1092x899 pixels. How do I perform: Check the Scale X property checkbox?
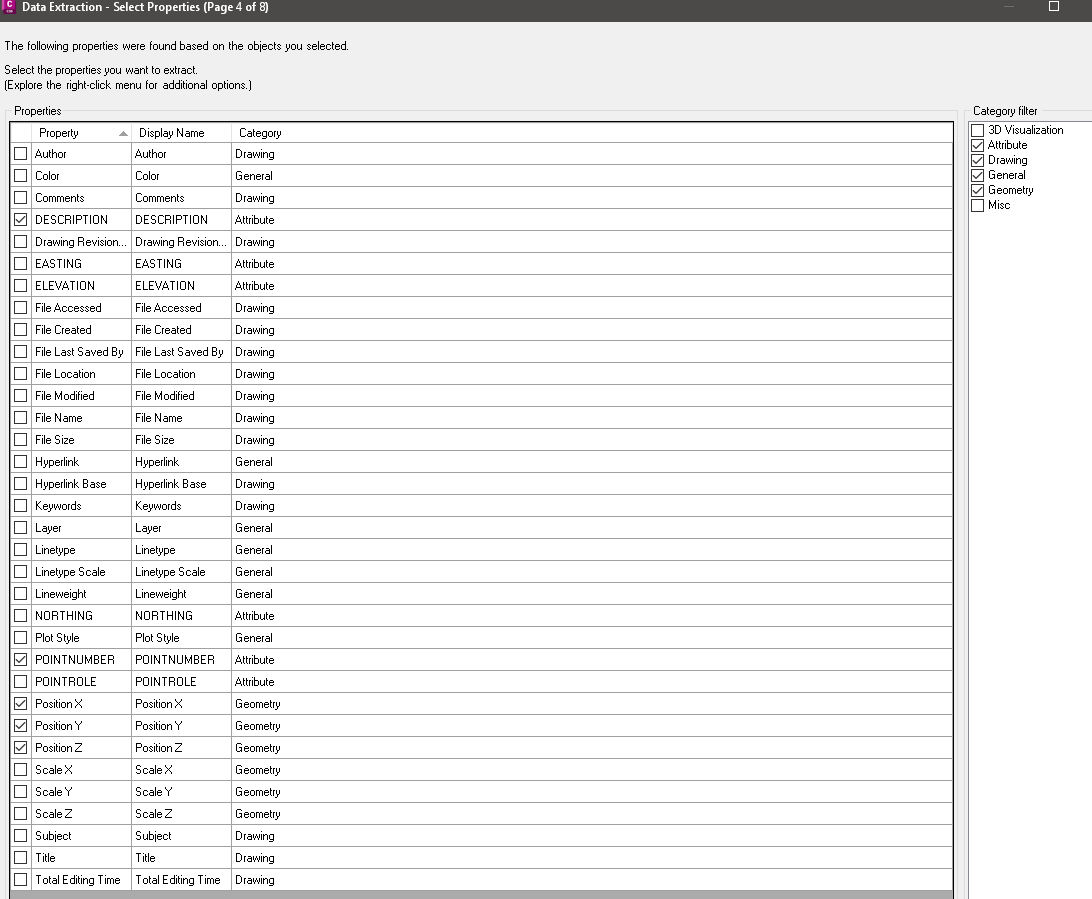(x=21, y=769)
